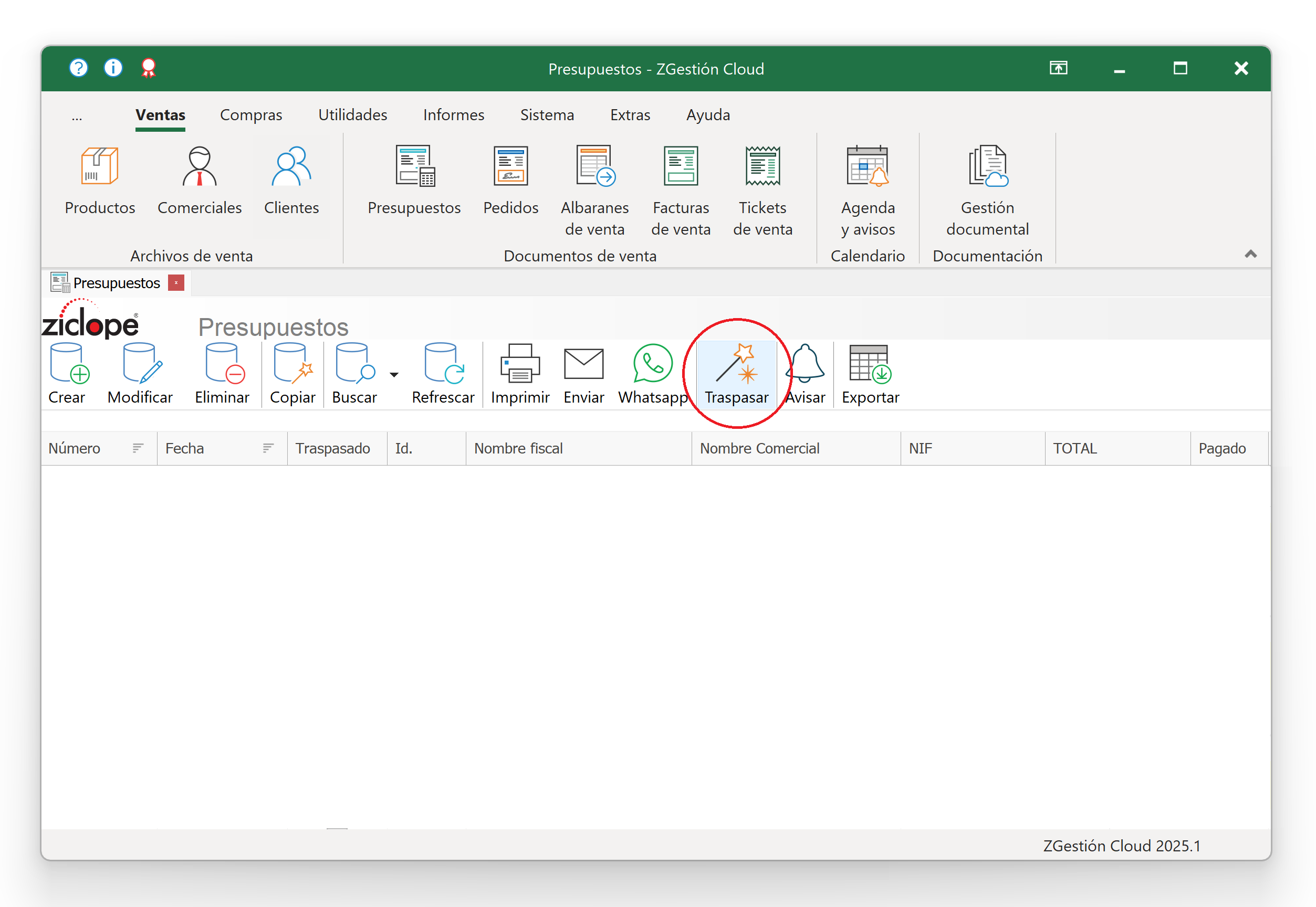Click the Buscar toolbar button
The width and height of the screenshot is (1316, 907).
(x=354, y=374)
